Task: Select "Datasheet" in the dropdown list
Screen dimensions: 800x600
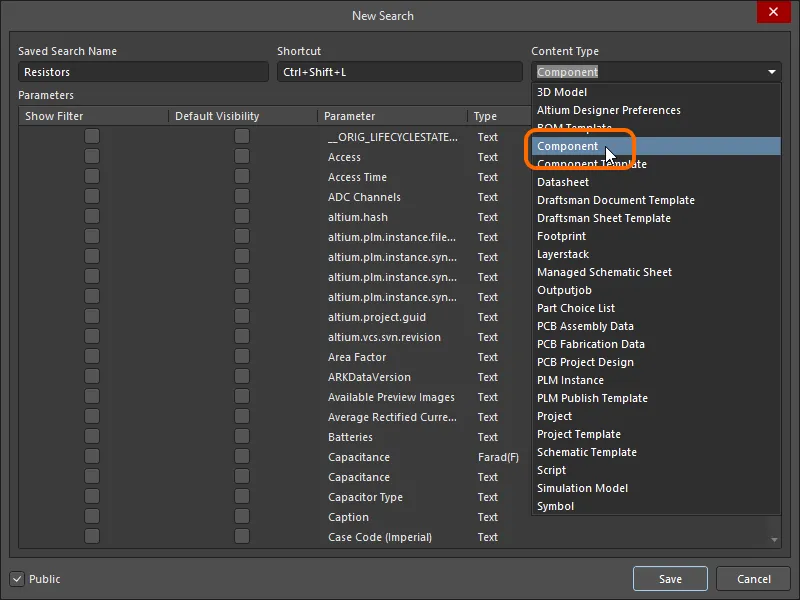Action: point(565,182)
